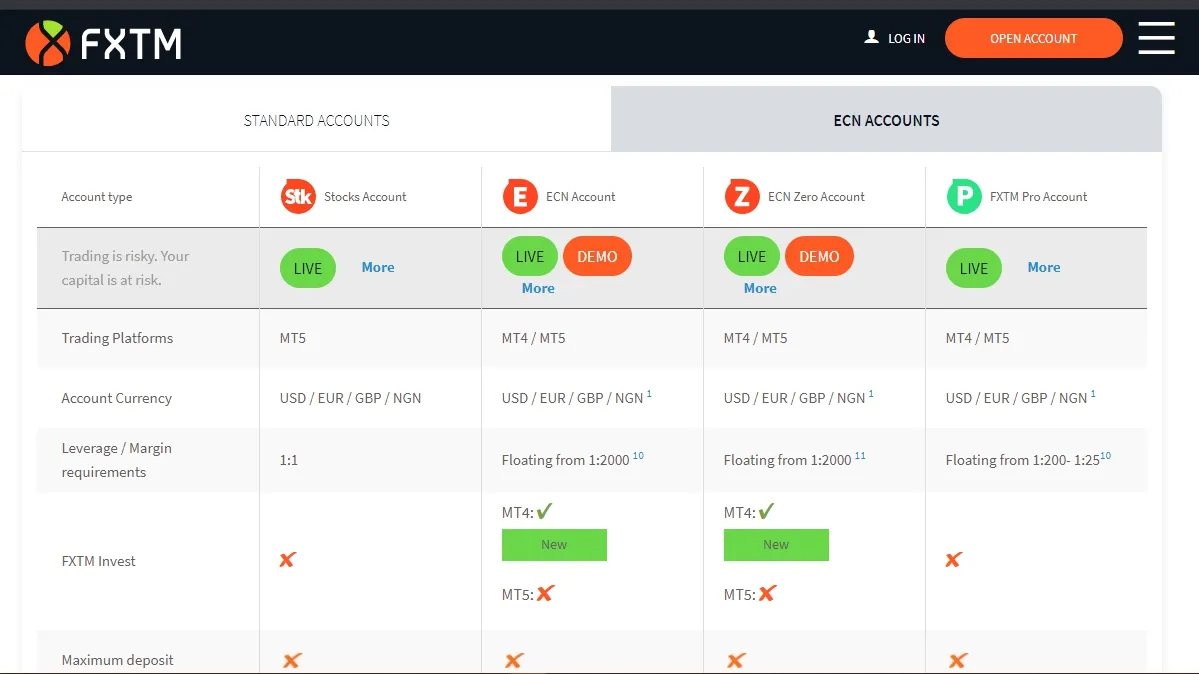1199x674 pixels.
Task: Click the ECN Zero Account heading text
Action: coord(816,197)
